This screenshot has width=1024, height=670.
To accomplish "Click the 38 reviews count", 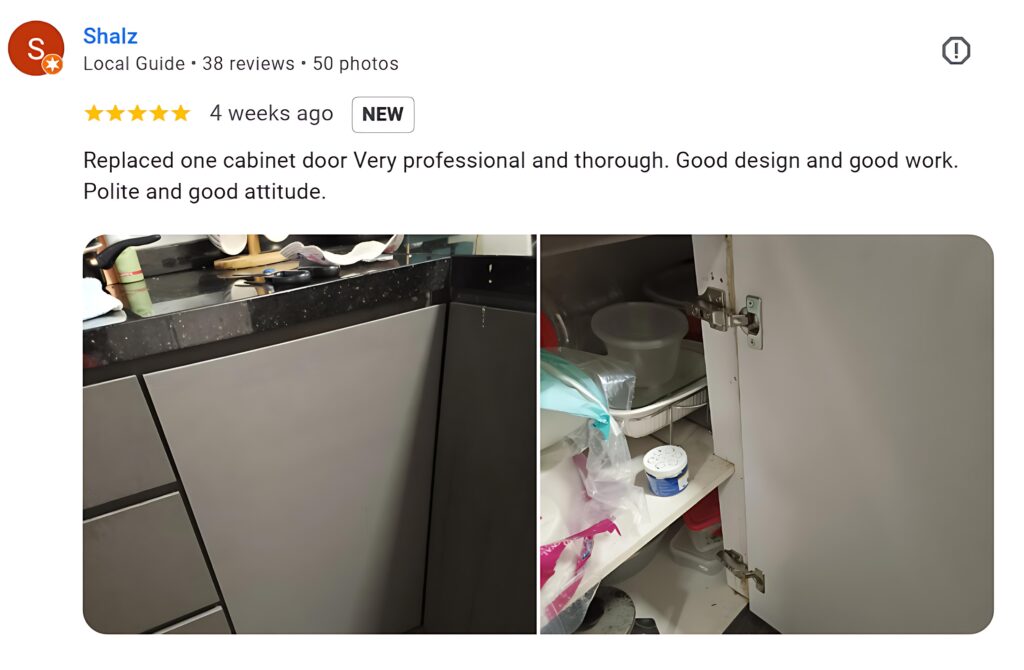I will click(x=248, y=64).
